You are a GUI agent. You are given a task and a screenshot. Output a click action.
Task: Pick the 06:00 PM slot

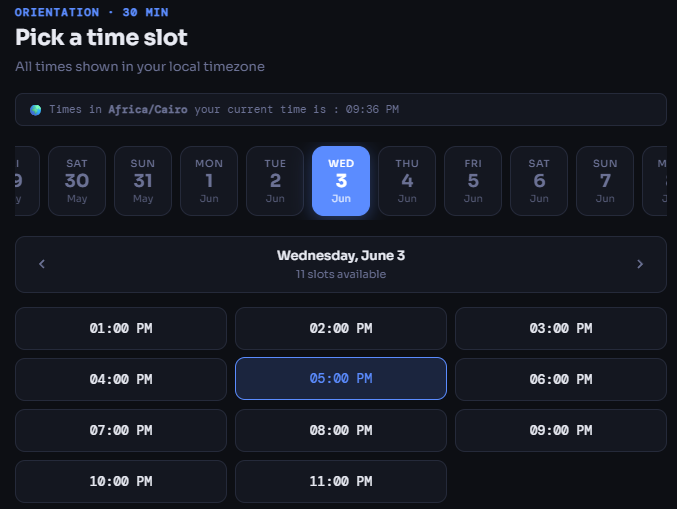(x=561, y=379)
